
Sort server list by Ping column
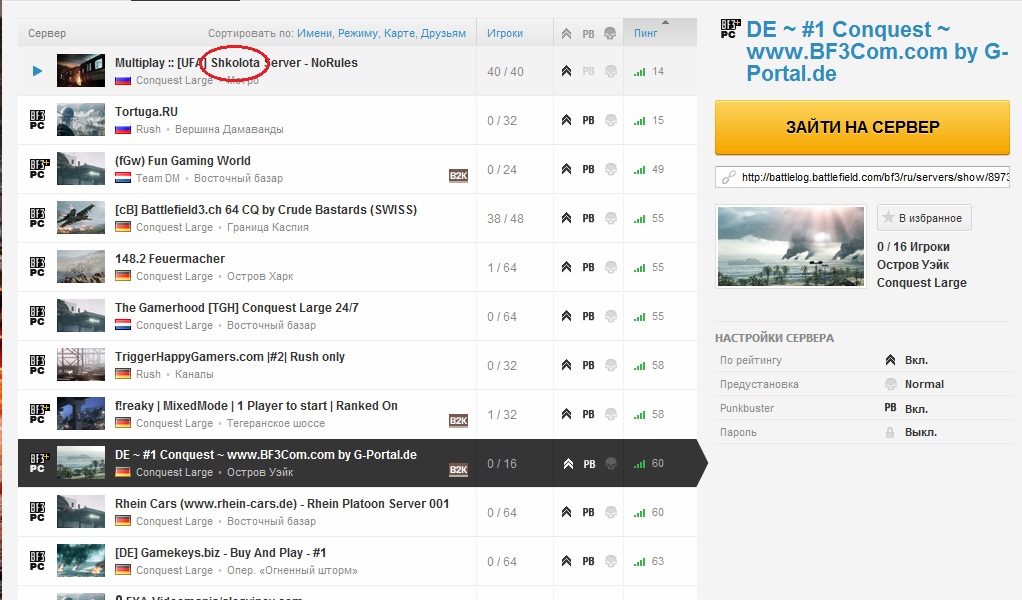(x=646, y=33)
